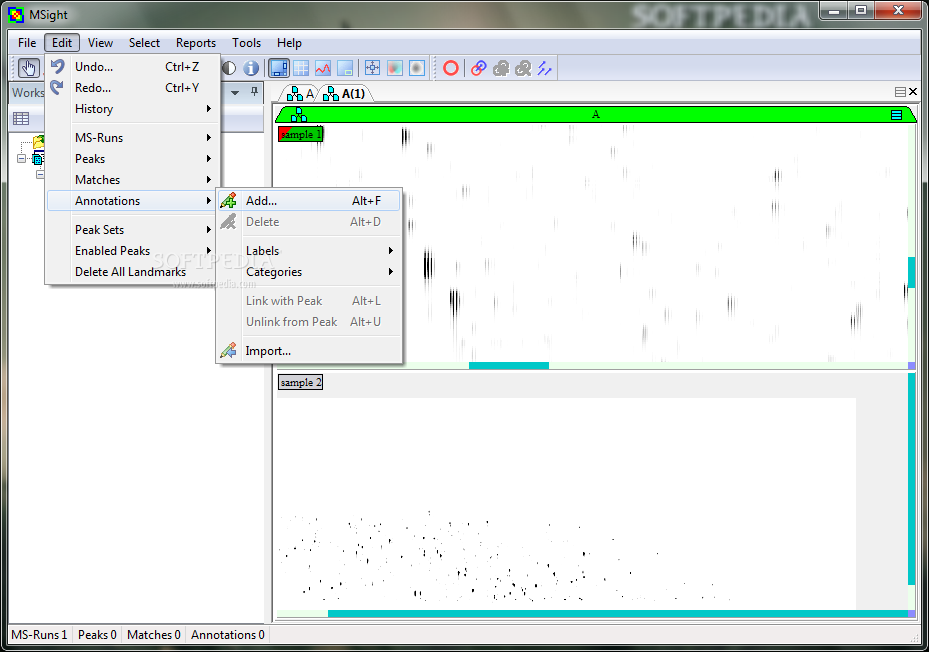
Task: Click the blue lightning arrows toolbar icon
Action: point(544,68)
